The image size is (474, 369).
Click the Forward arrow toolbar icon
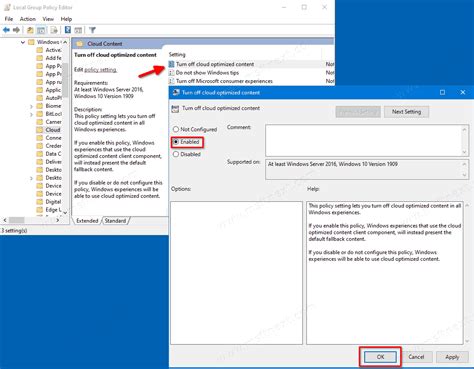(x=16, y=30)
